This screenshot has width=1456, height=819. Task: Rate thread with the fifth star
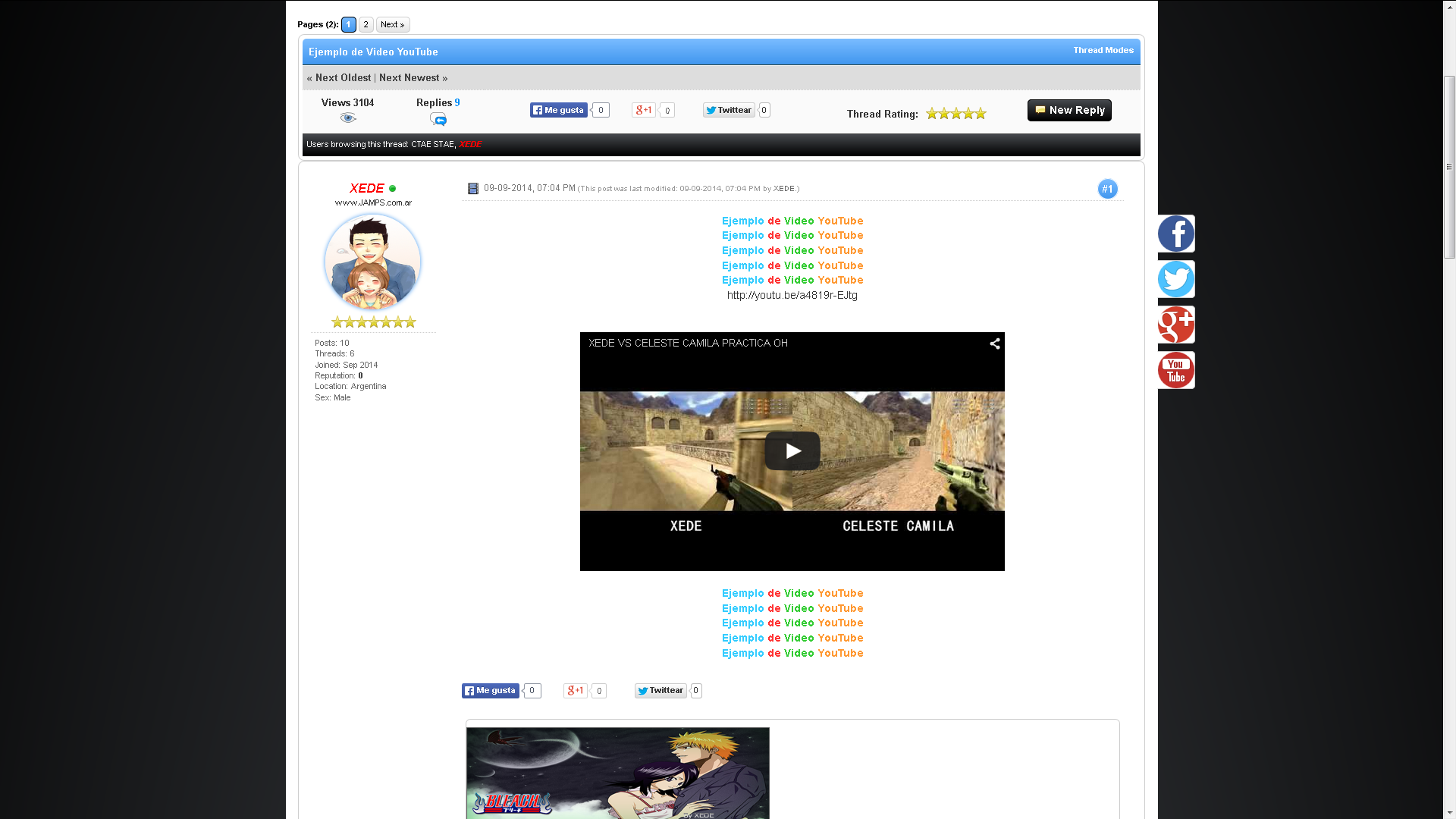[x=981, y=114]
